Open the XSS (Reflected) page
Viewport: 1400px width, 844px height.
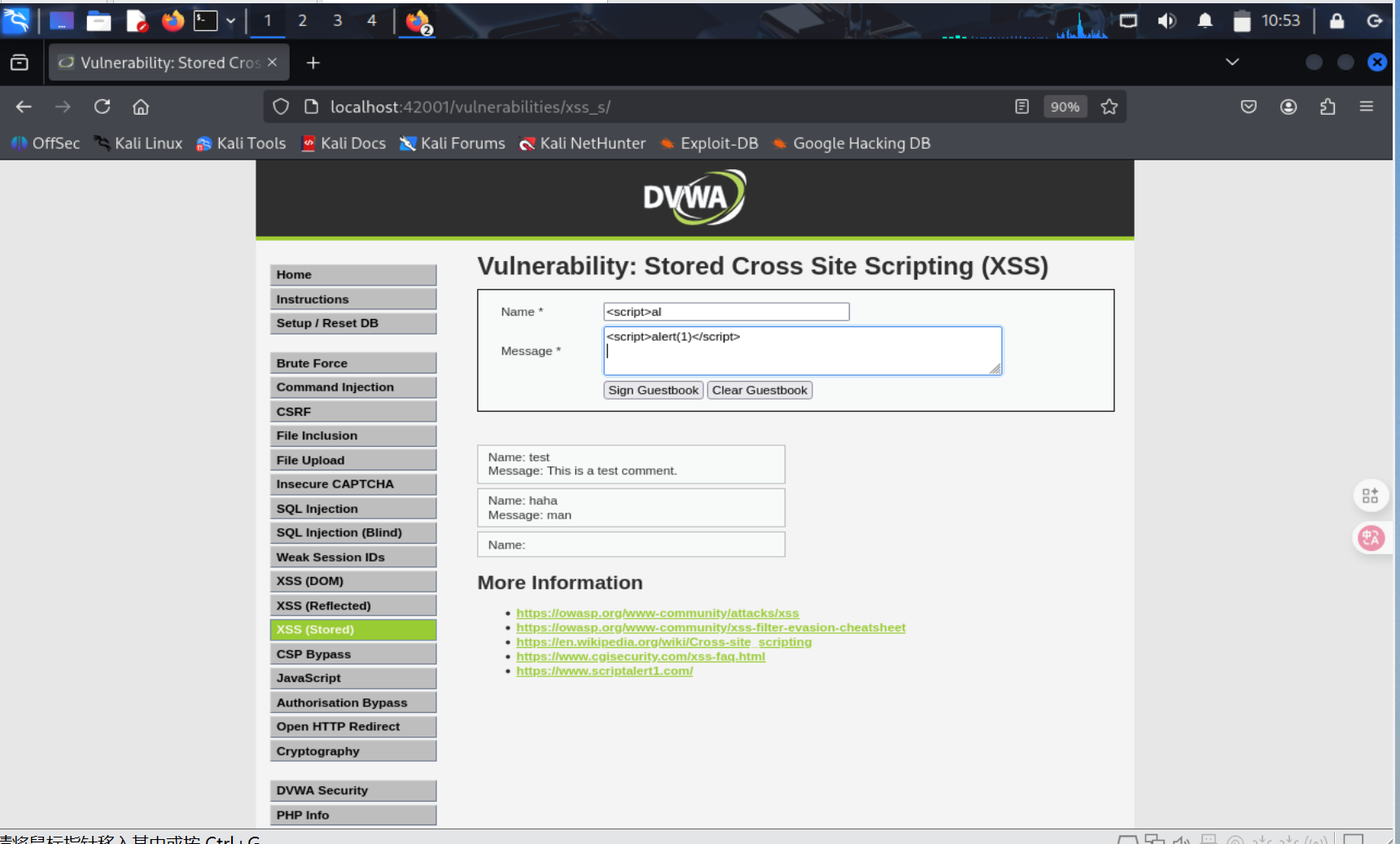353,606
